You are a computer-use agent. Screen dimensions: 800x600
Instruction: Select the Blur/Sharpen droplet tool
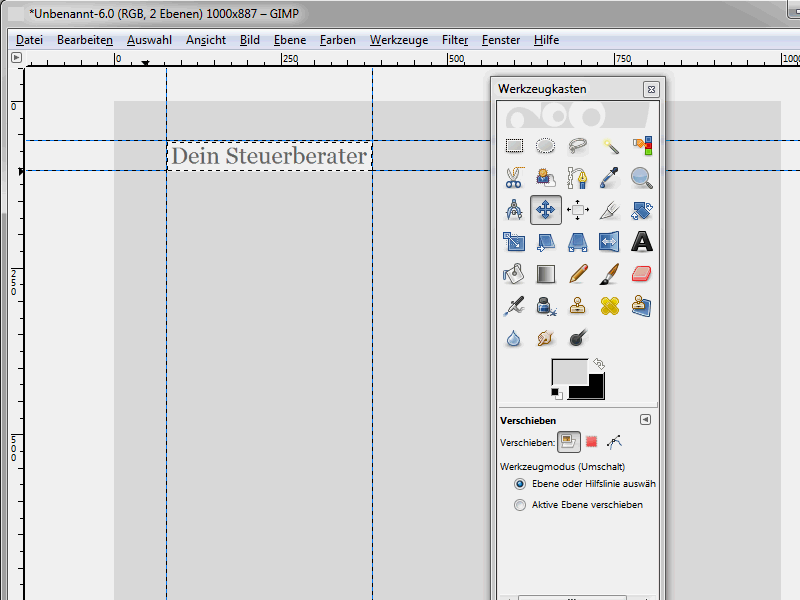(x=514, y=338)
